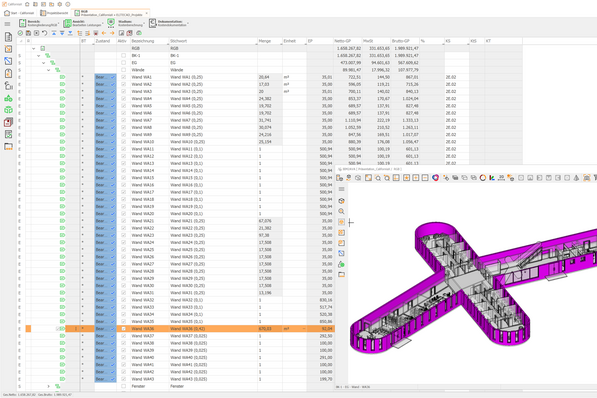Viewport: 597px width, 398px height.
Task: Click the green cube icon in left sidebar
Action: click(x=8, y=110)
